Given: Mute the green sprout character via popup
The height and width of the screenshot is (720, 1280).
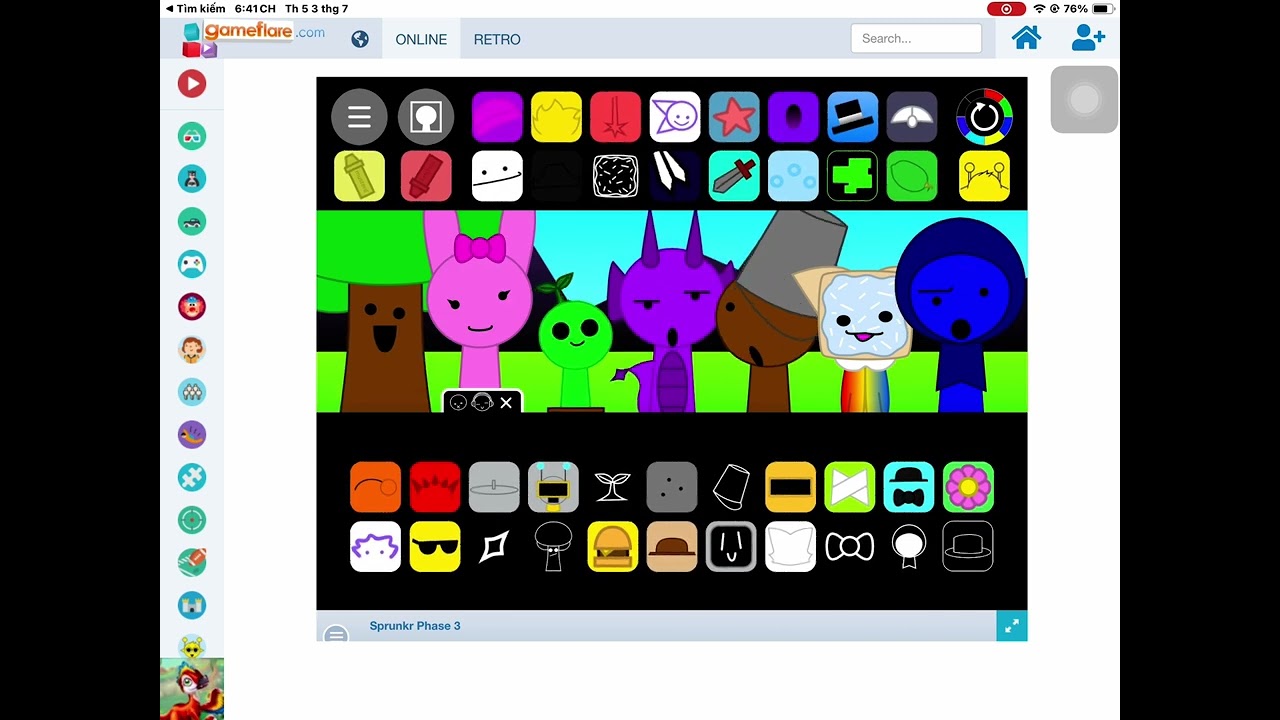Looking at the screenshot, I should 458,403.
